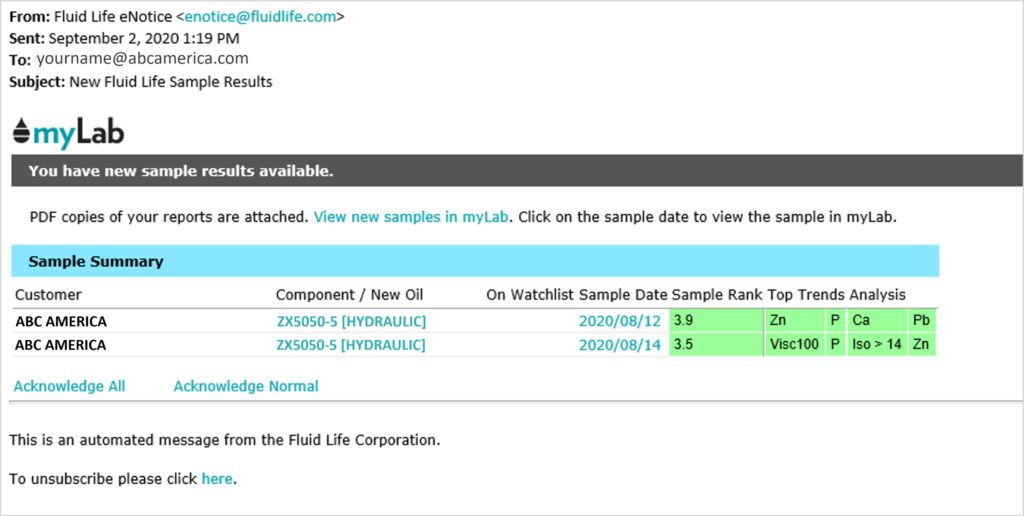Select the green 3.5 sample rank cell
This screenshot has width=1024, height=516.
click(714, 345)
